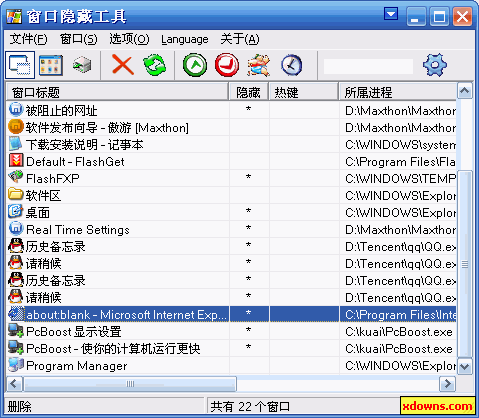
Task: Click the red X delete toolbar icon
Action: tap(123, 65)
